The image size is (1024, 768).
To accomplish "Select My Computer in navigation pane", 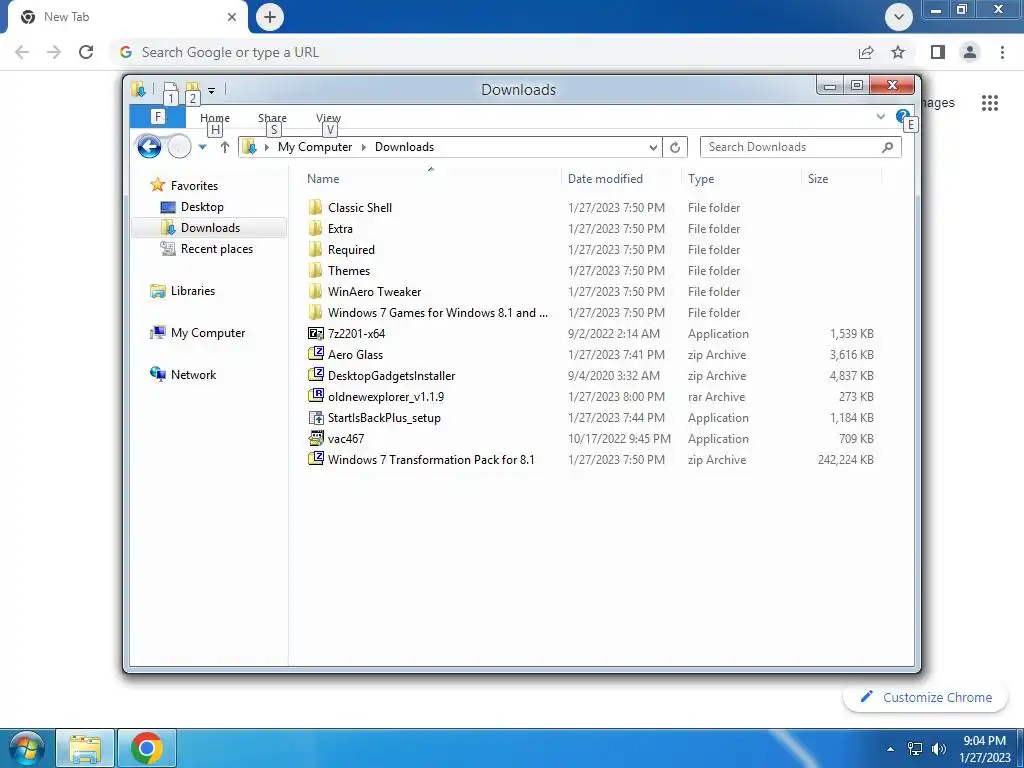I will coord(208,333).
